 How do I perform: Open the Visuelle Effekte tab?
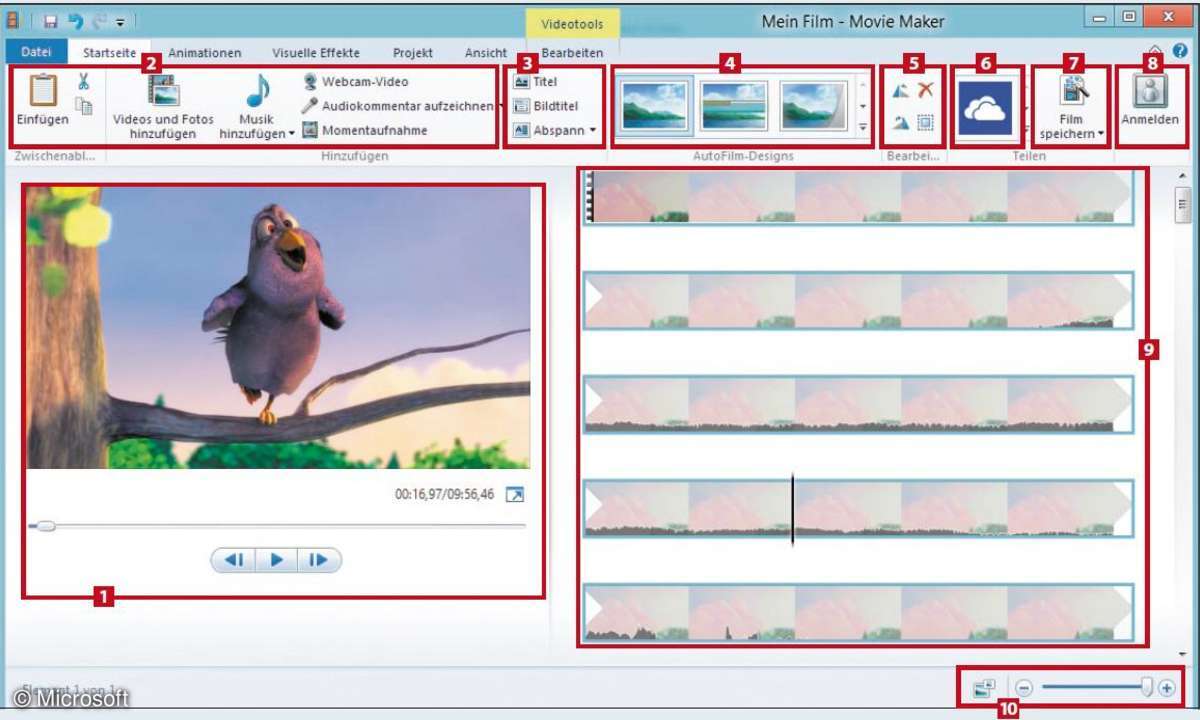click(x=316, y=53)
